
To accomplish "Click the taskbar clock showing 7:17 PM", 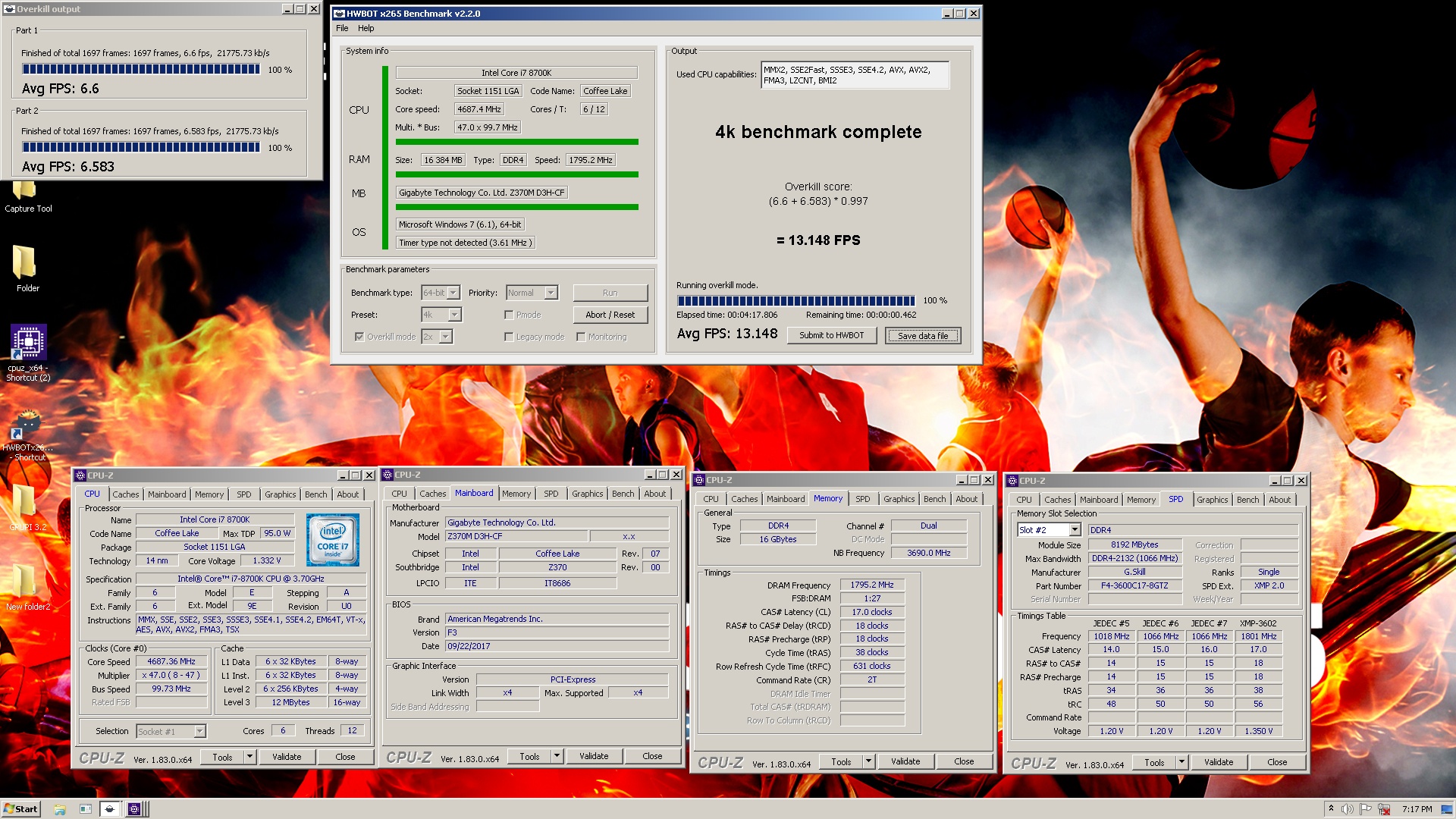I will click(1417, 809).
